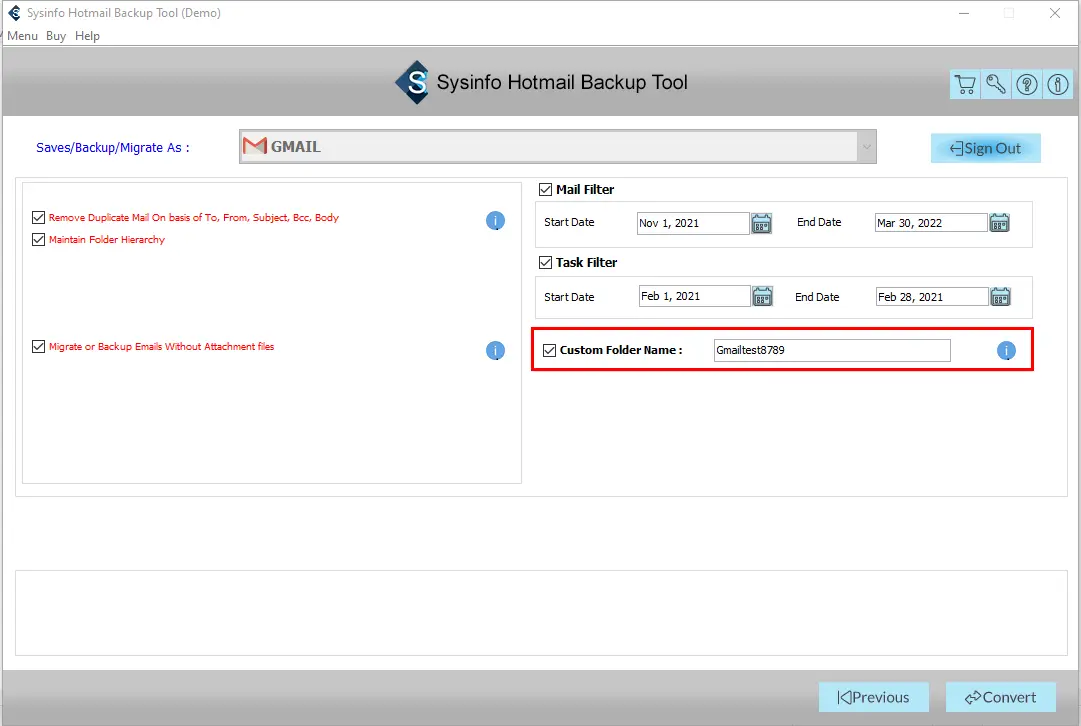Image resolution: width=1081 pixels, height=726 pixels.
Task: Uncheck the Custom Folder Name option
Action: point(549,351)
